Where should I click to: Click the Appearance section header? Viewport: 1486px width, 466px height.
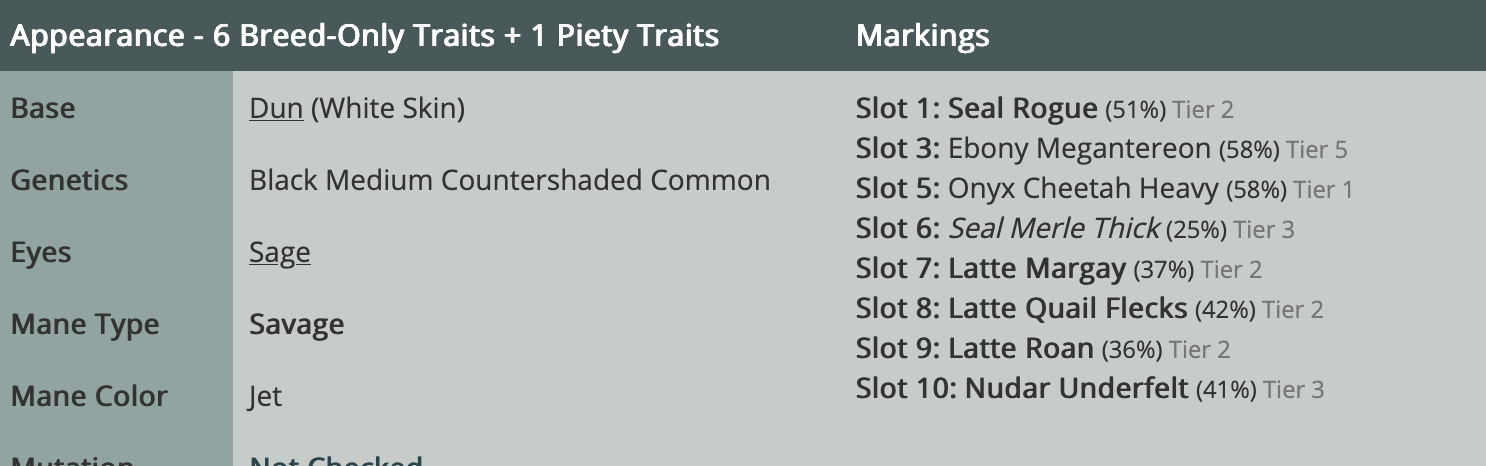coord(365,36)
